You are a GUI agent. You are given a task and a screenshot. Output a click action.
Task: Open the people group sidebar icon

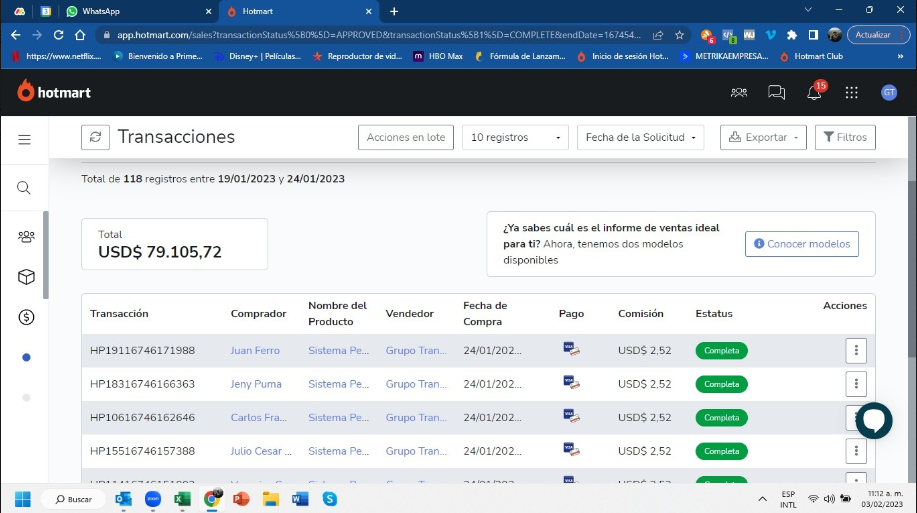coord(26,236)
